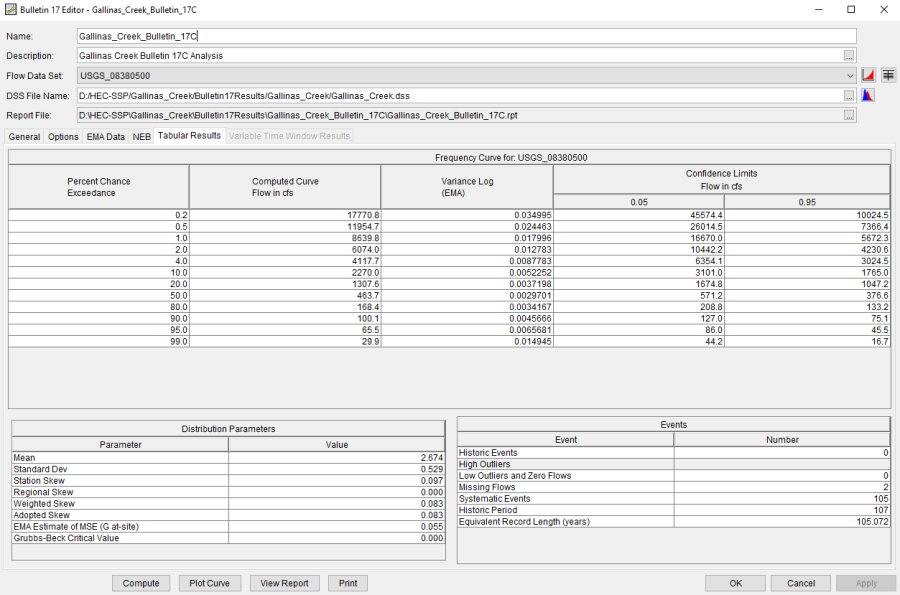The image size is (900, 595).
Task: Select the EMA Data tab
Action: (105, 136)
